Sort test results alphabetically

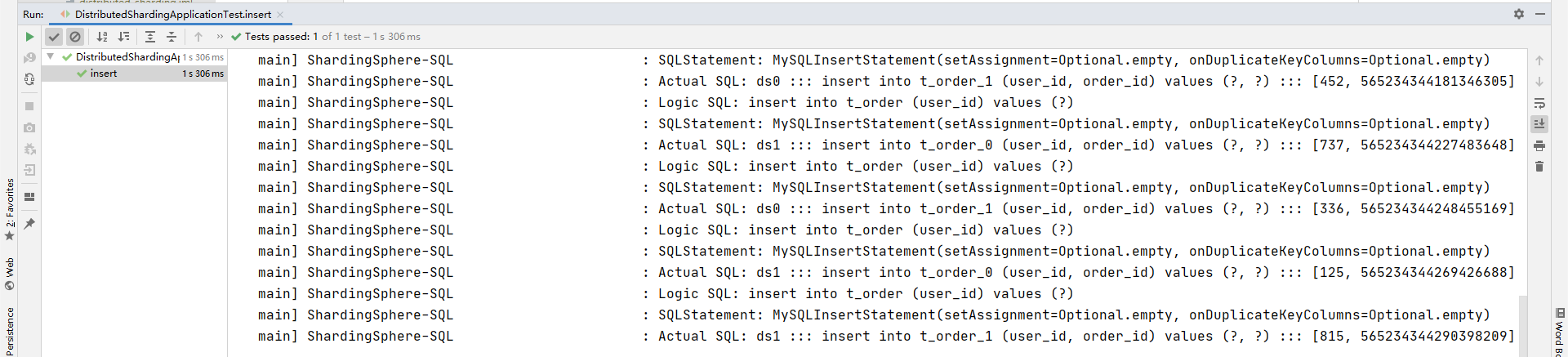point(102,37)
